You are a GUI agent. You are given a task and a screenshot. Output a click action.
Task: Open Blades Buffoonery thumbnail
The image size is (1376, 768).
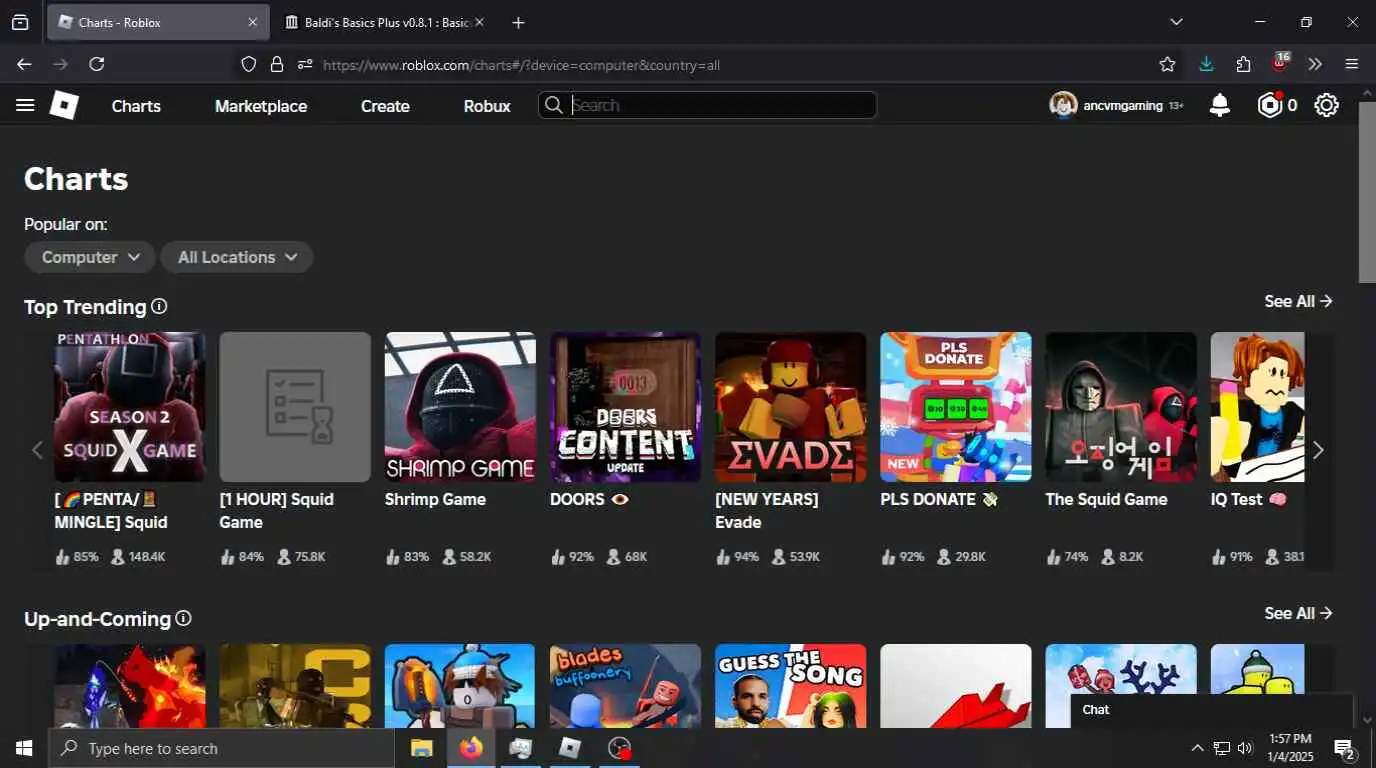point(625,686)
